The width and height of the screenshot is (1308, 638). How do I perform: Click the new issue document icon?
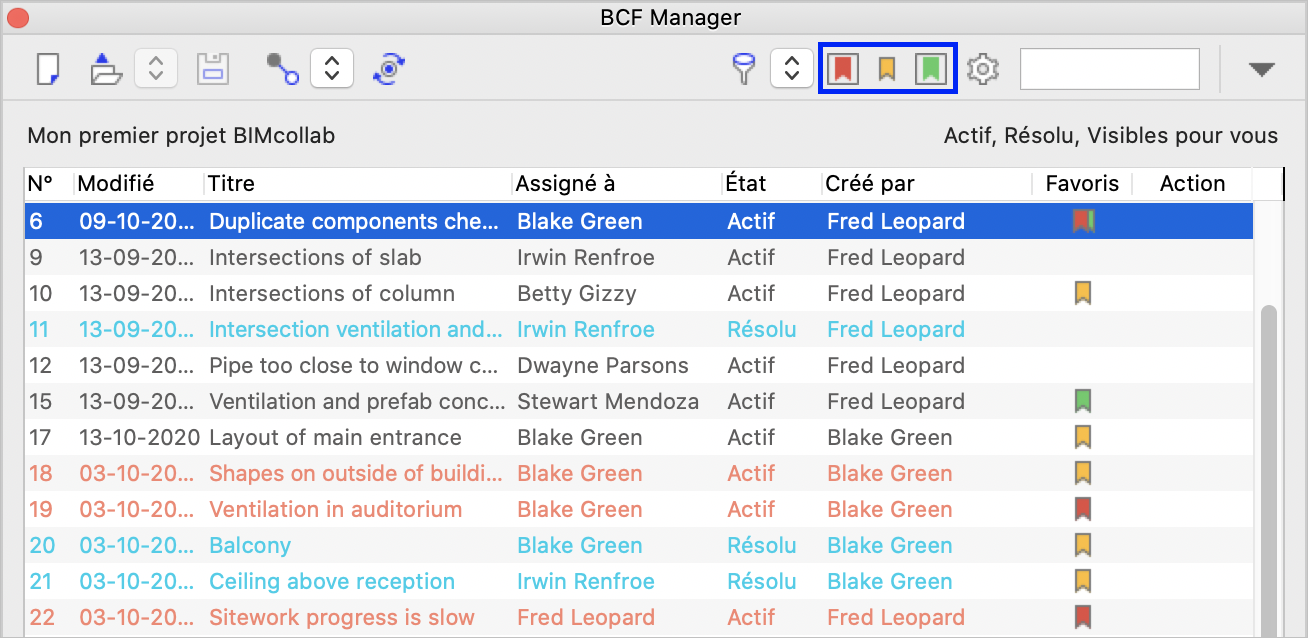pyautogui.click(x=48, y=69)
